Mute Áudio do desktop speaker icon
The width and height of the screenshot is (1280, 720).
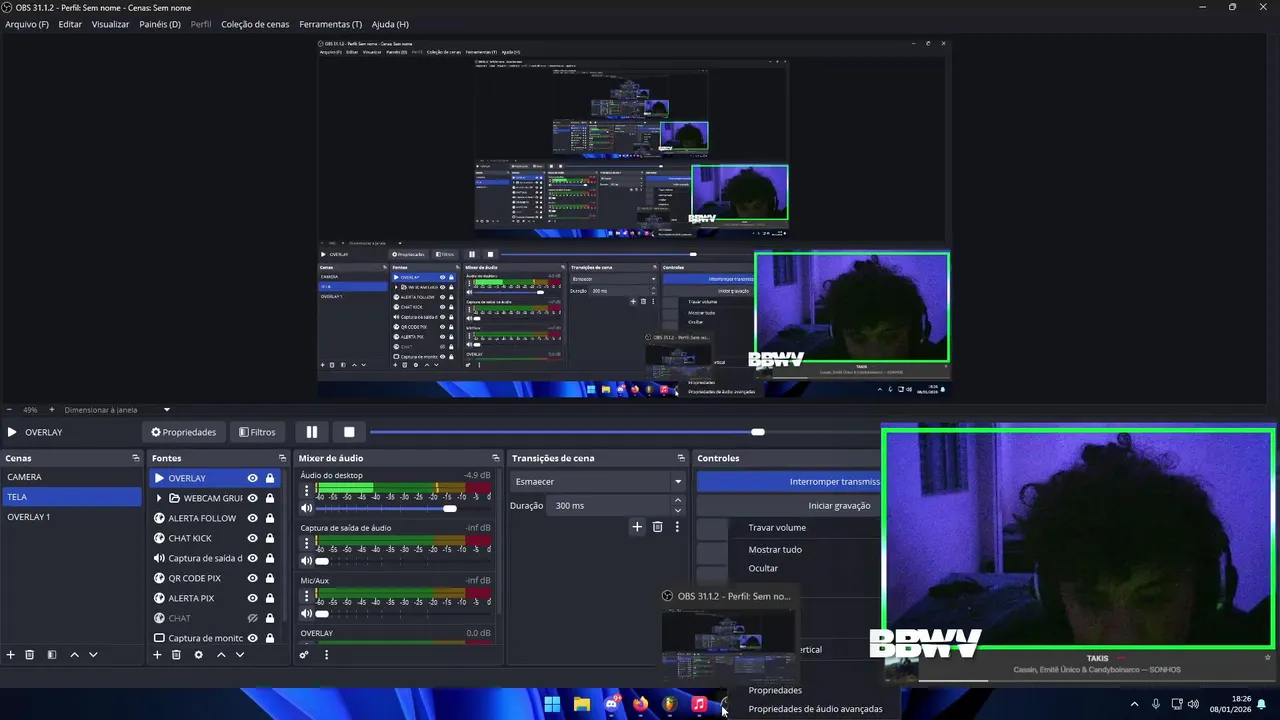click(308, 508)
